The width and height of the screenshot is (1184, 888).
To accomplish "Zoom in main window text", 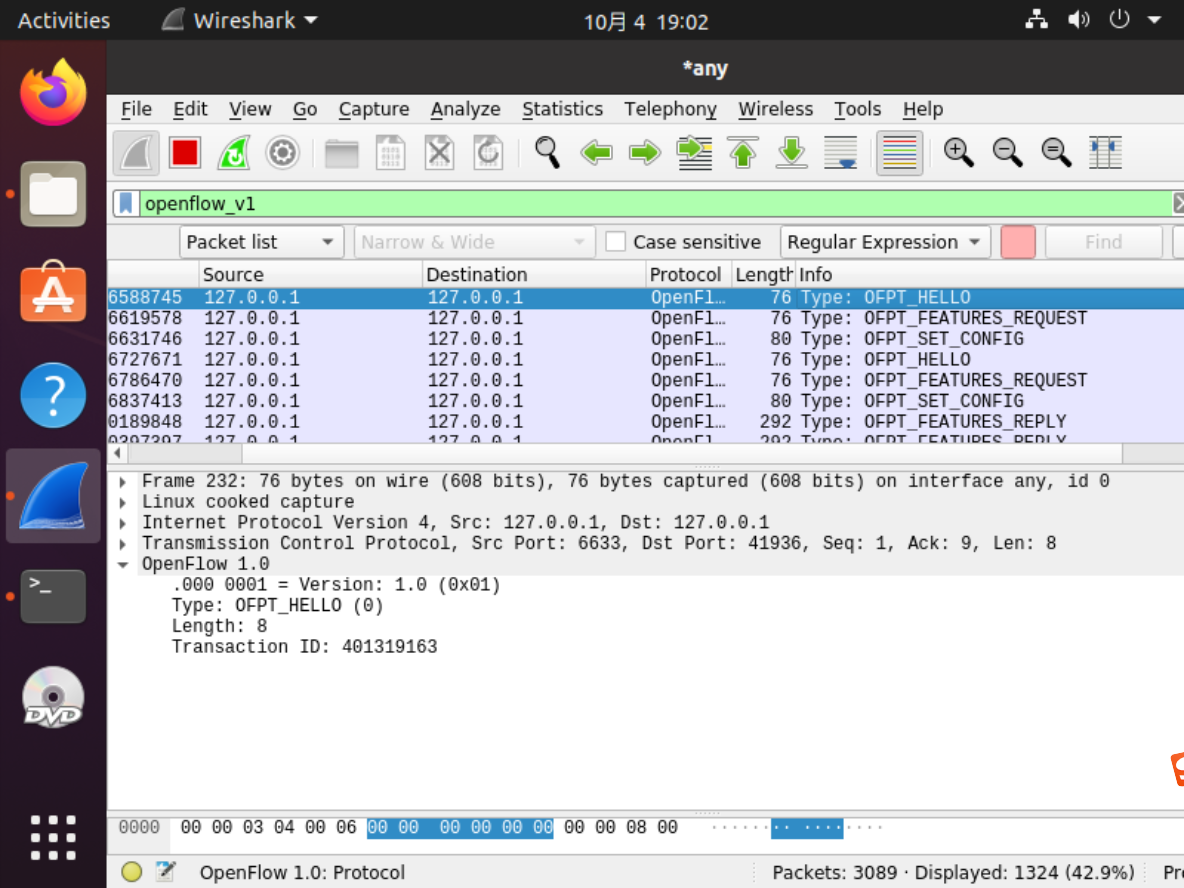I will tap(958, 153).
